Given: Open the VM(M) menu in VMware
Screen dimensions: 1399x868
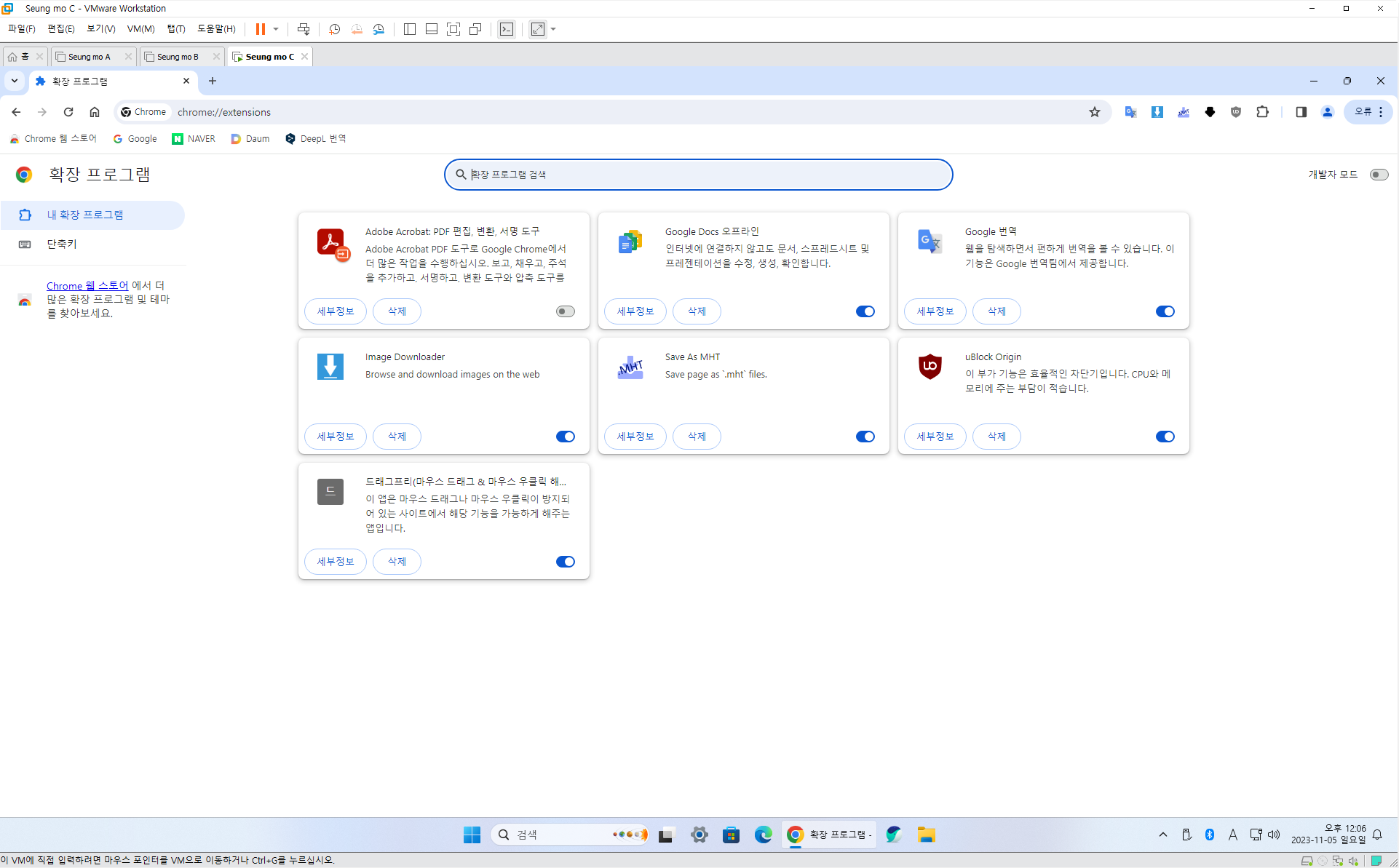Looking at the screenshot, I should [140, 29].
